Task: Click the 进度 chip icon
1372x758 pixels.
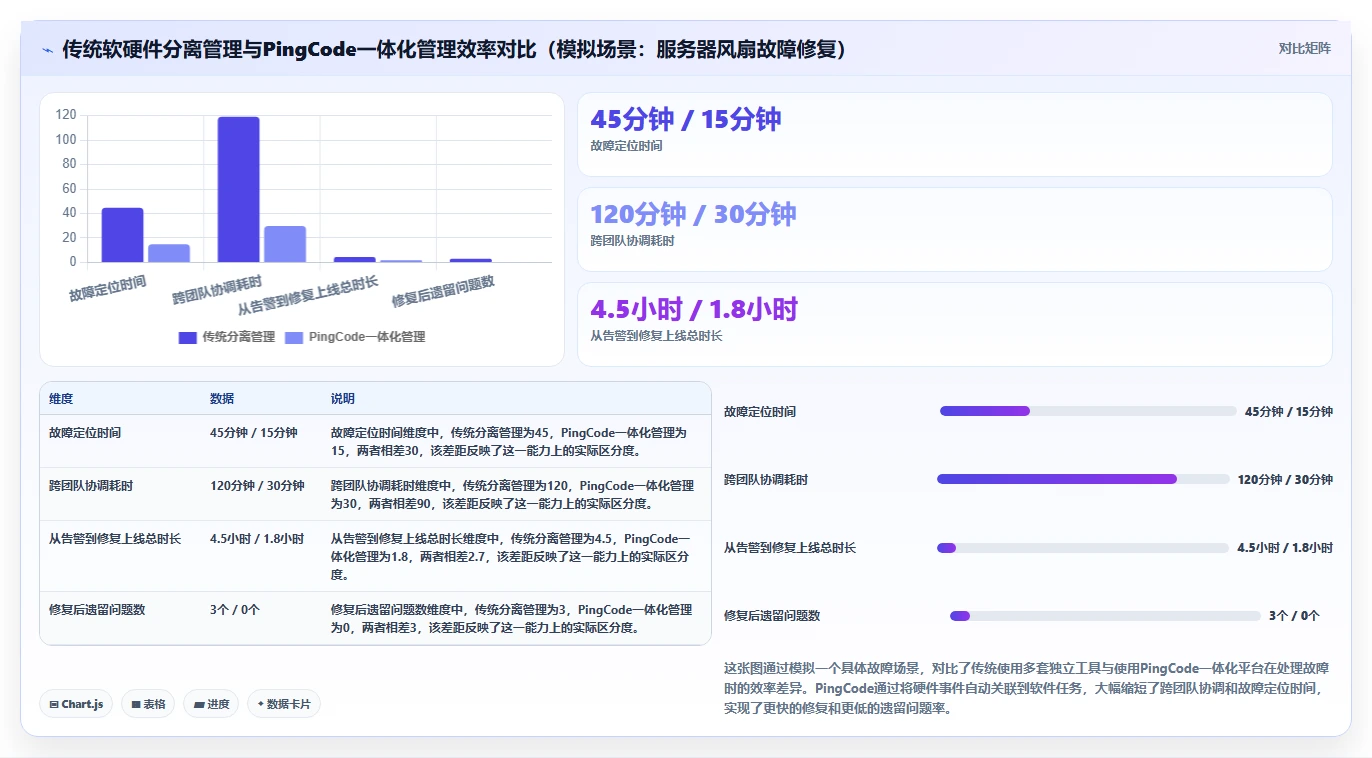Action: 199,704
